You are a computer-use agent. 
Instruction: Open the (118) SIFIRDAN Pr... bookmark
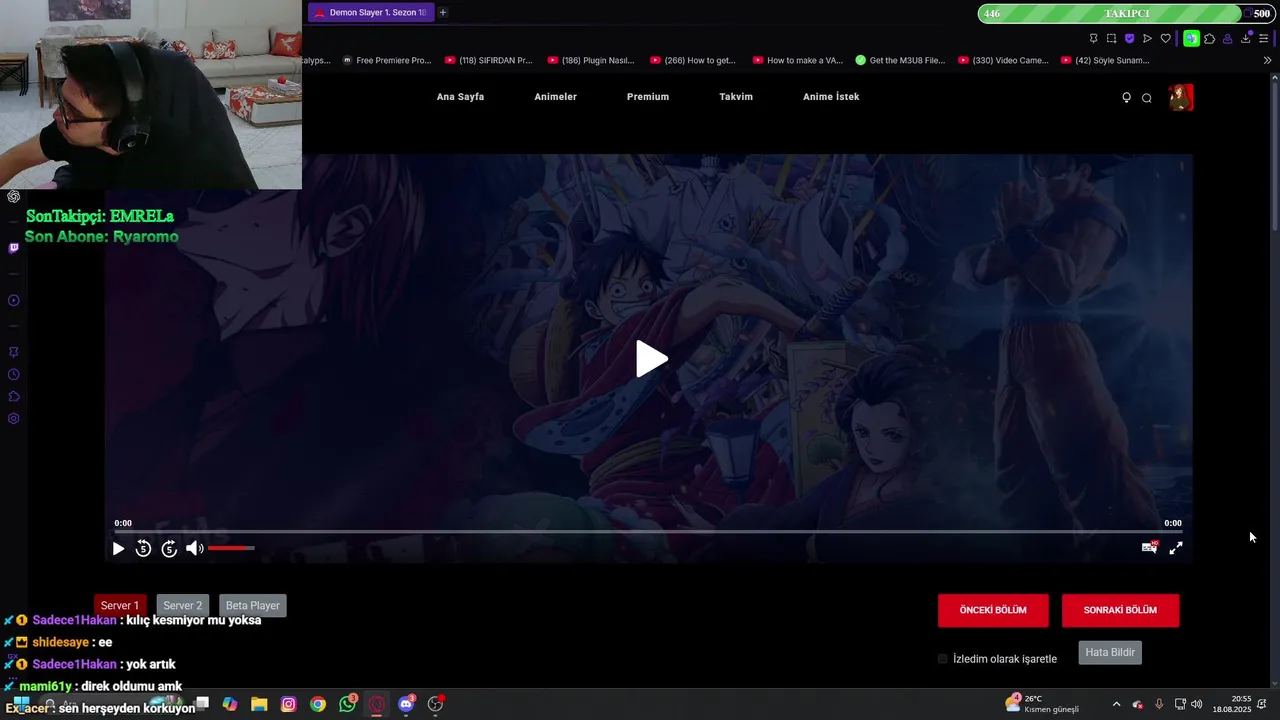(x=488, y=60)
